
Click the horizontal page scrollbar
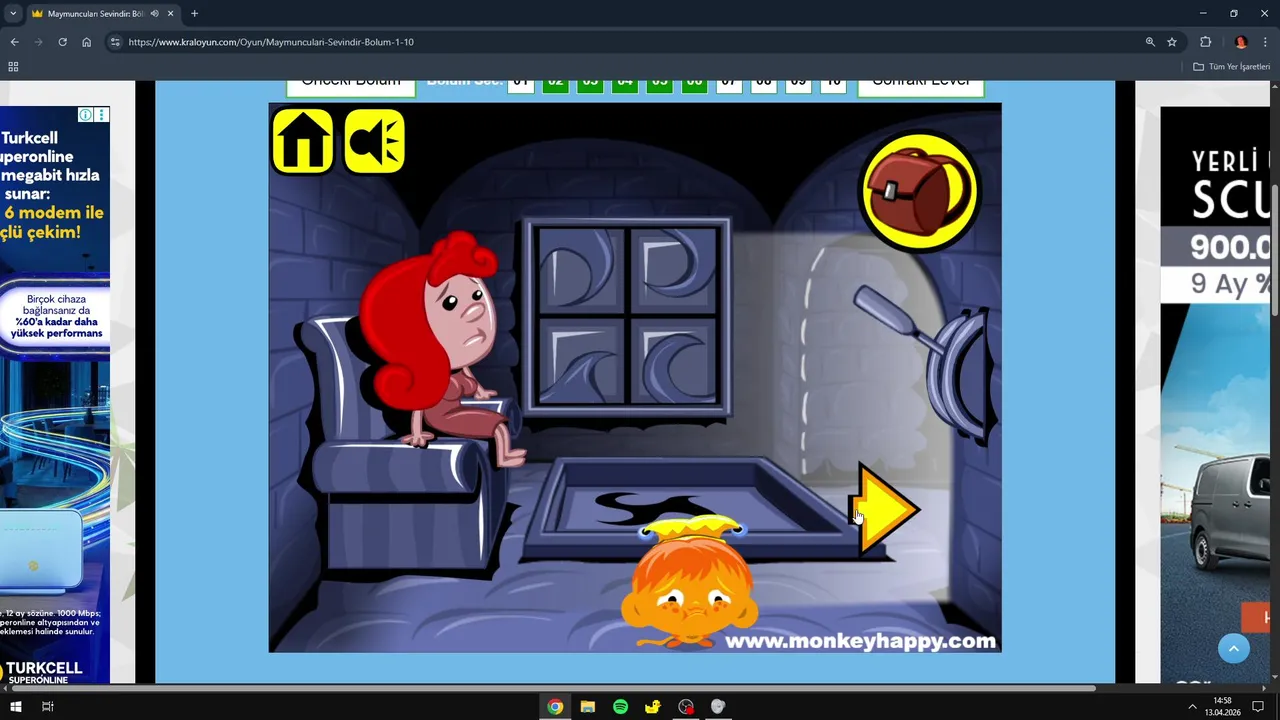tap(552, 688)
